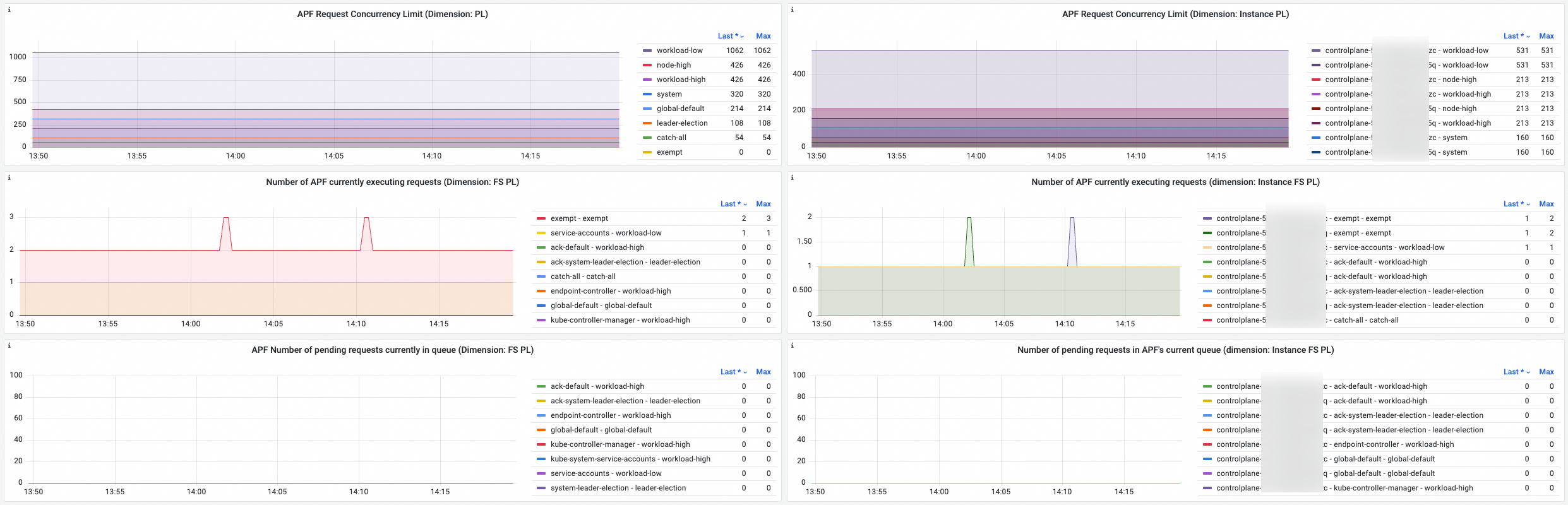Toggle workload-low series in Concurrency Limit PL legend

[679, 50]
